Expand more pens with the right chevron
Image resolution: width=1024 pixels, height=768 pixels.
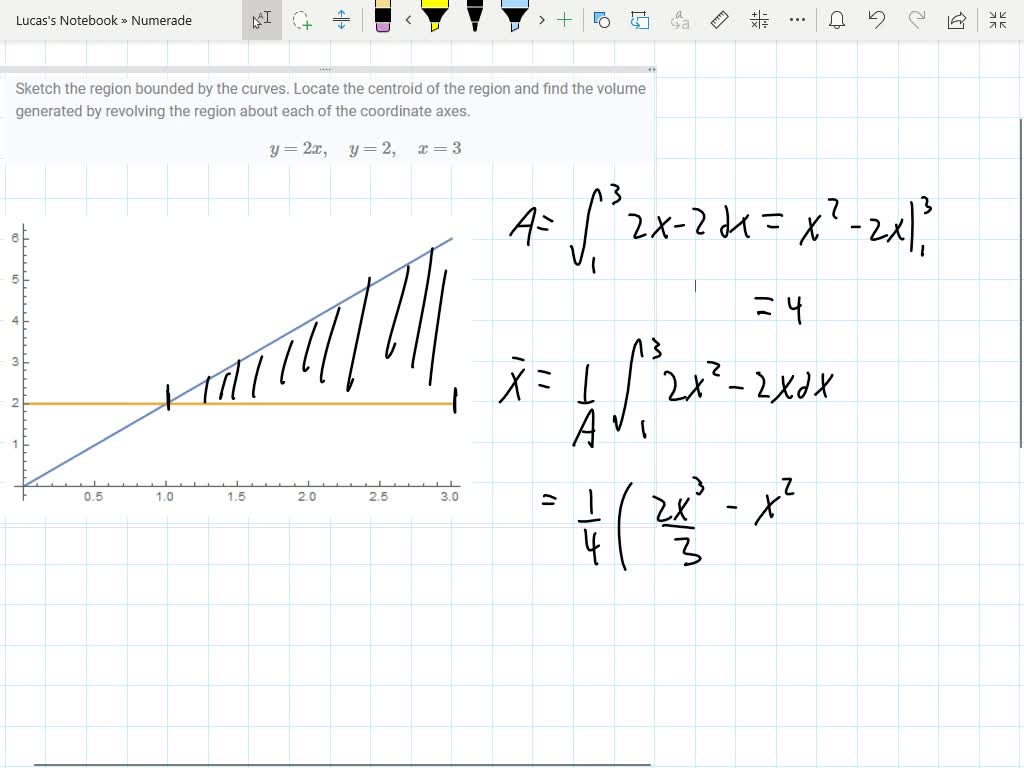pyautogui.click(x=541, y=20)
